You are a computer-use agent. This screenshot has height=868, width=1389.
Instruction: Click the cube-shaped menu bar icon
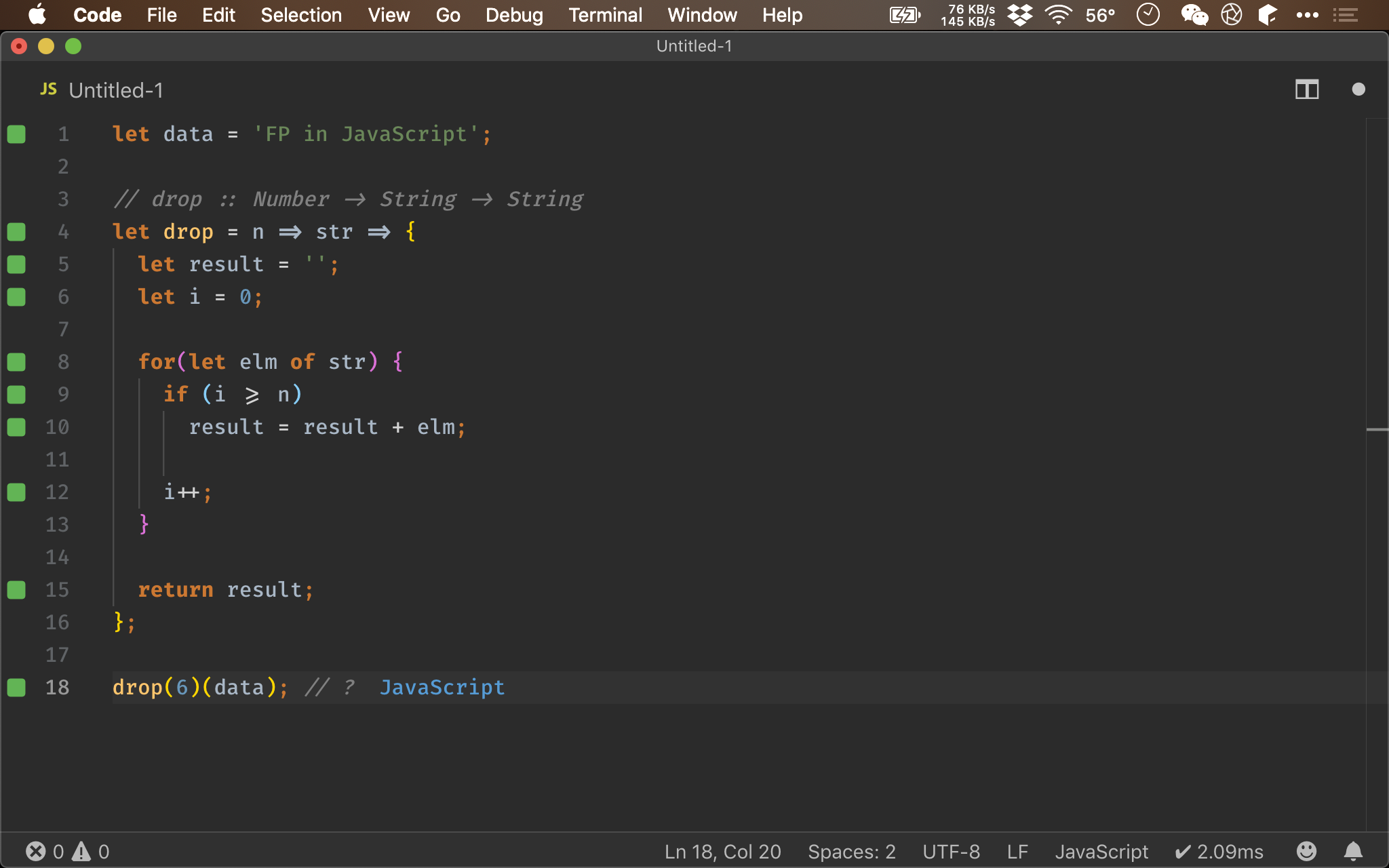pyautogui.click(x=1267, y=14)
